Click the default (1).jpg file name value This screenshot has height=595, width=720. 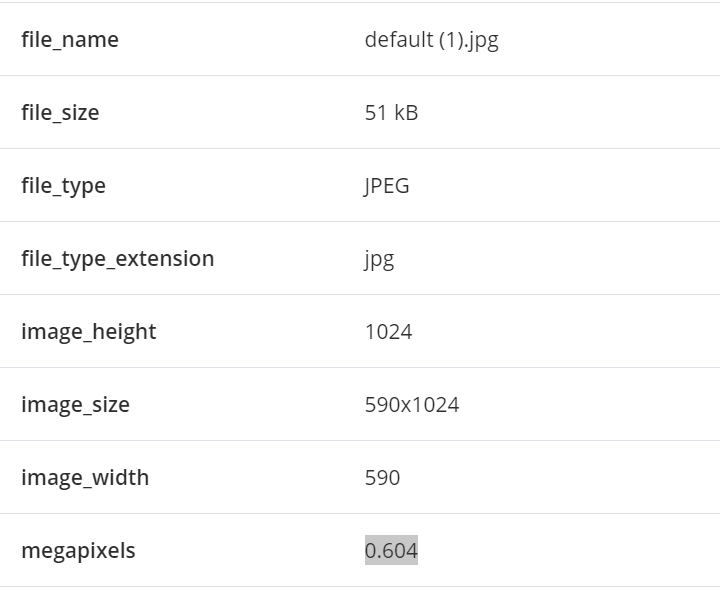tap(431, 40)
